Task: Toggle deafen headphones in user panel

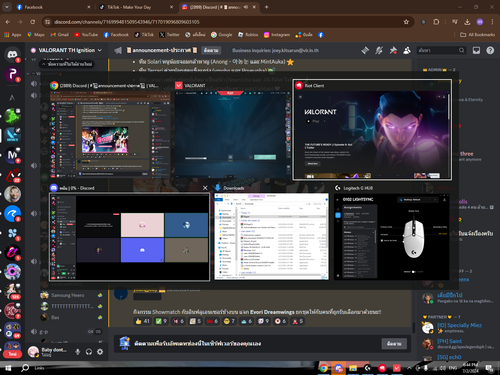Action: [x=89, y=352]
